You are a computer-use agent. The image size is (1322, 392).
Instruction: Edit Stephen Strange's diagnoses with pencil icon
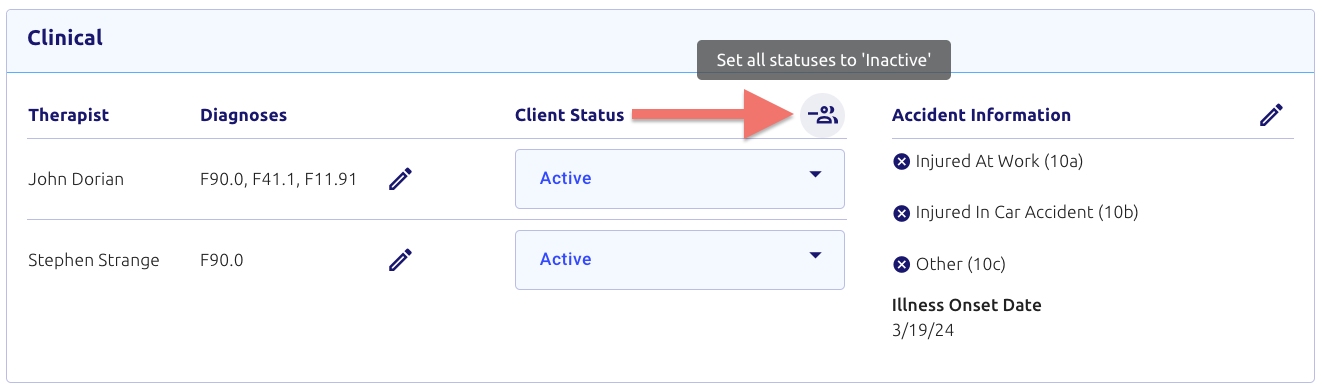click(x=400, y=260)
